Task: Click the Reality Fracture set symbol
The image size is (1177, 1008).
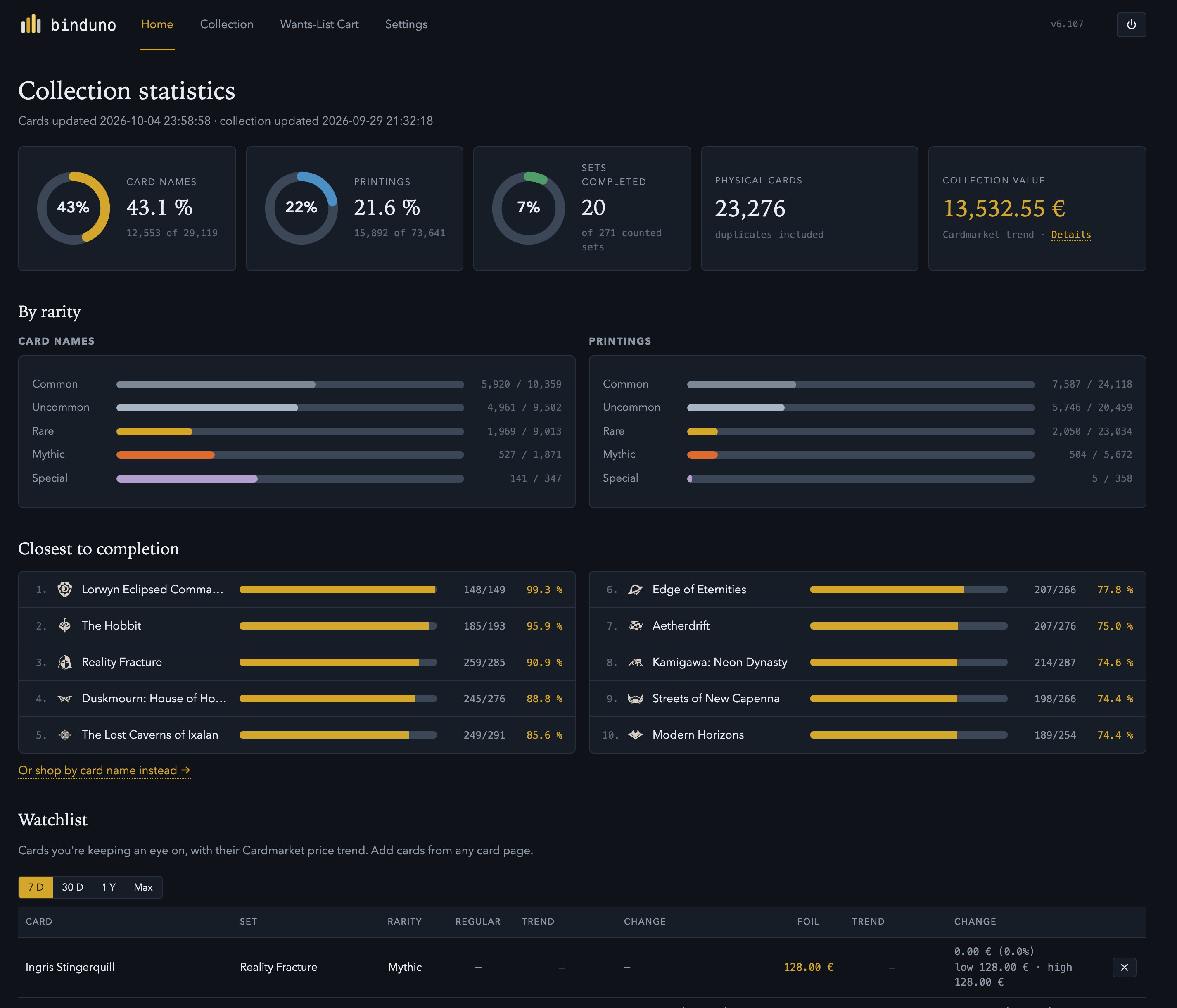Action: tap(65, 662)
